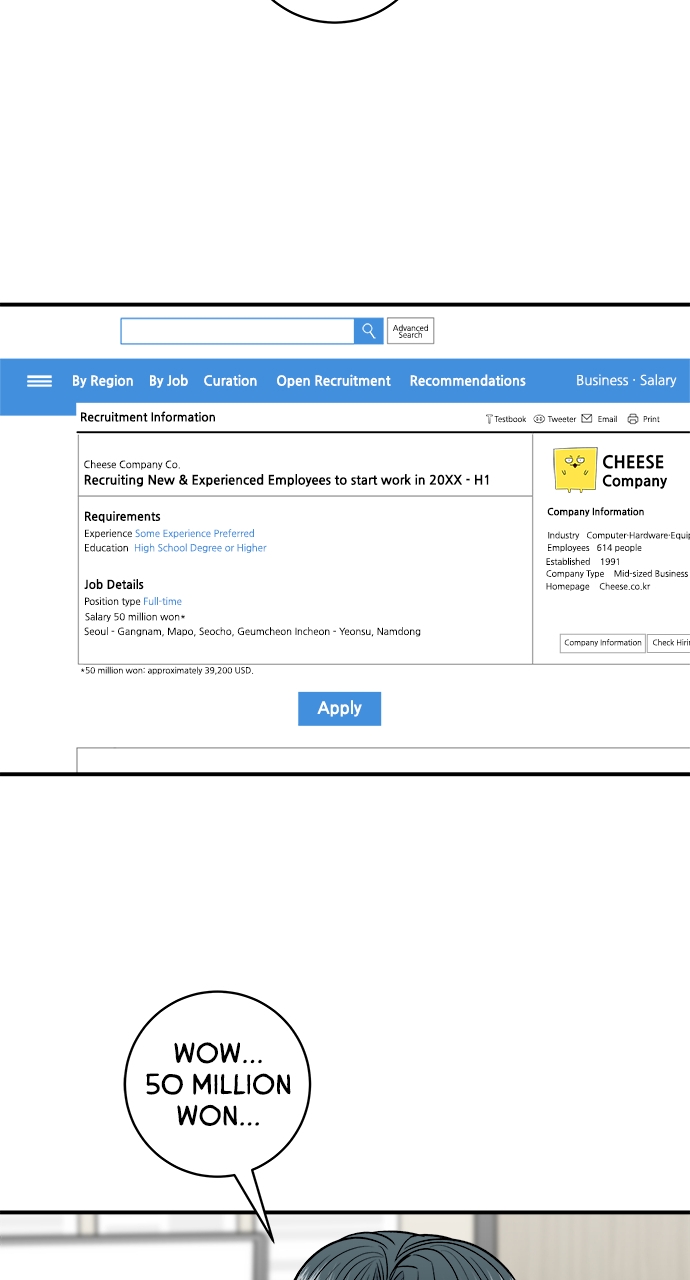Image resolution: width=690 pixels, height=1280 pixels.
Task: Open the Recommendations menu
Action: point(467,381)
